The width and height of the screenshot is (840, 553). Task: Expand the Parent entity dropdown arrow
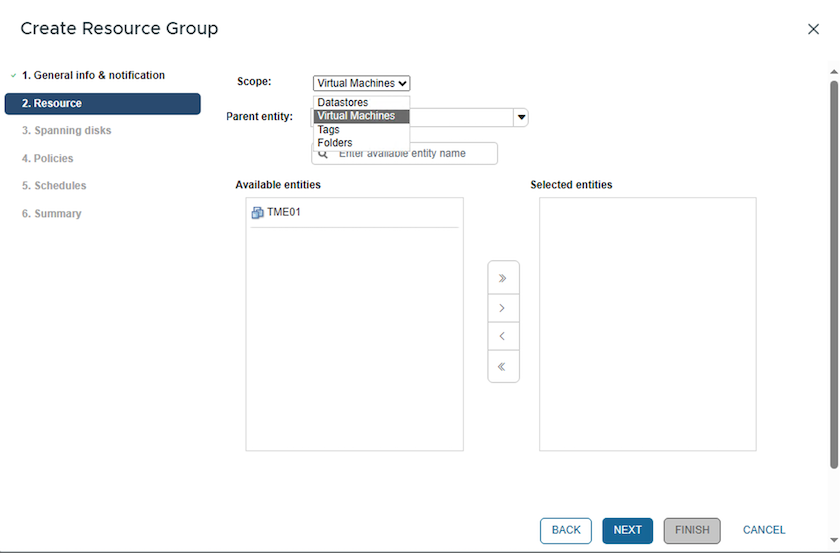coord(521,117)
